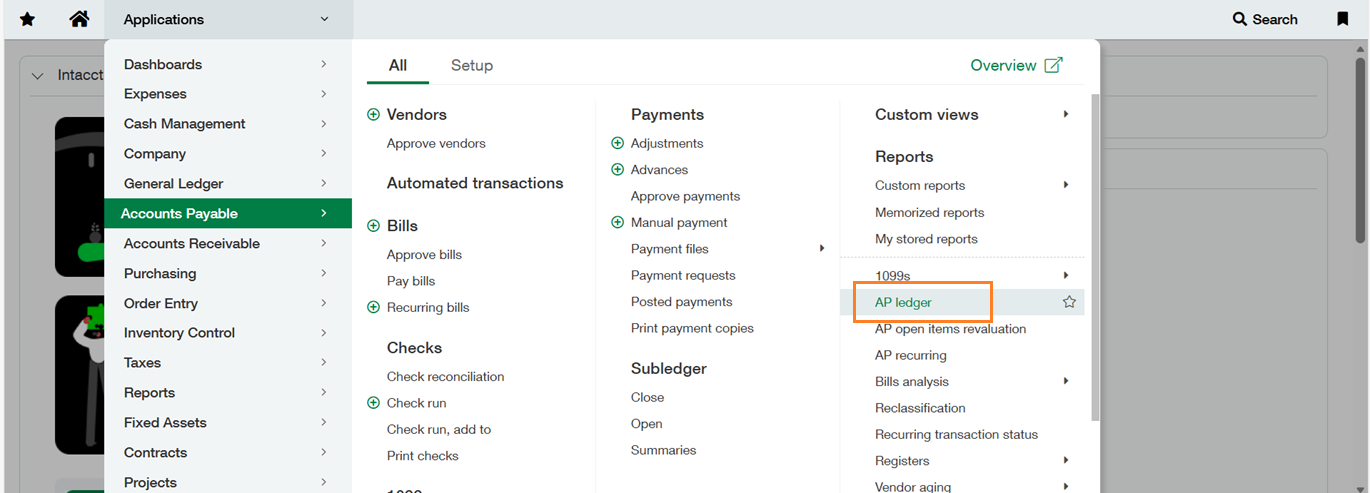Click the plus icon next to Vendors
The image size is (1370, 493).
point(374,115)
